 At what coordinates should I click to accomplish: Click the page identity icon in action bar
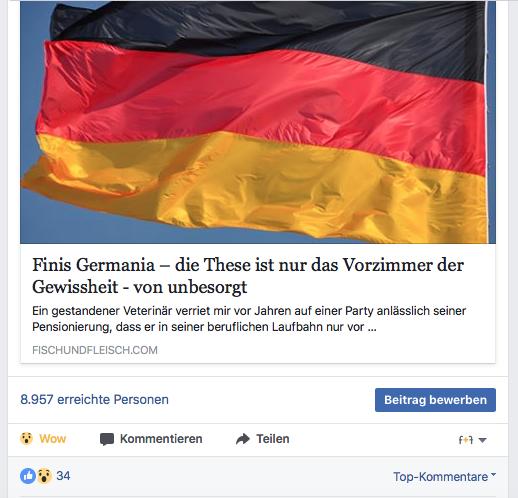466,440
